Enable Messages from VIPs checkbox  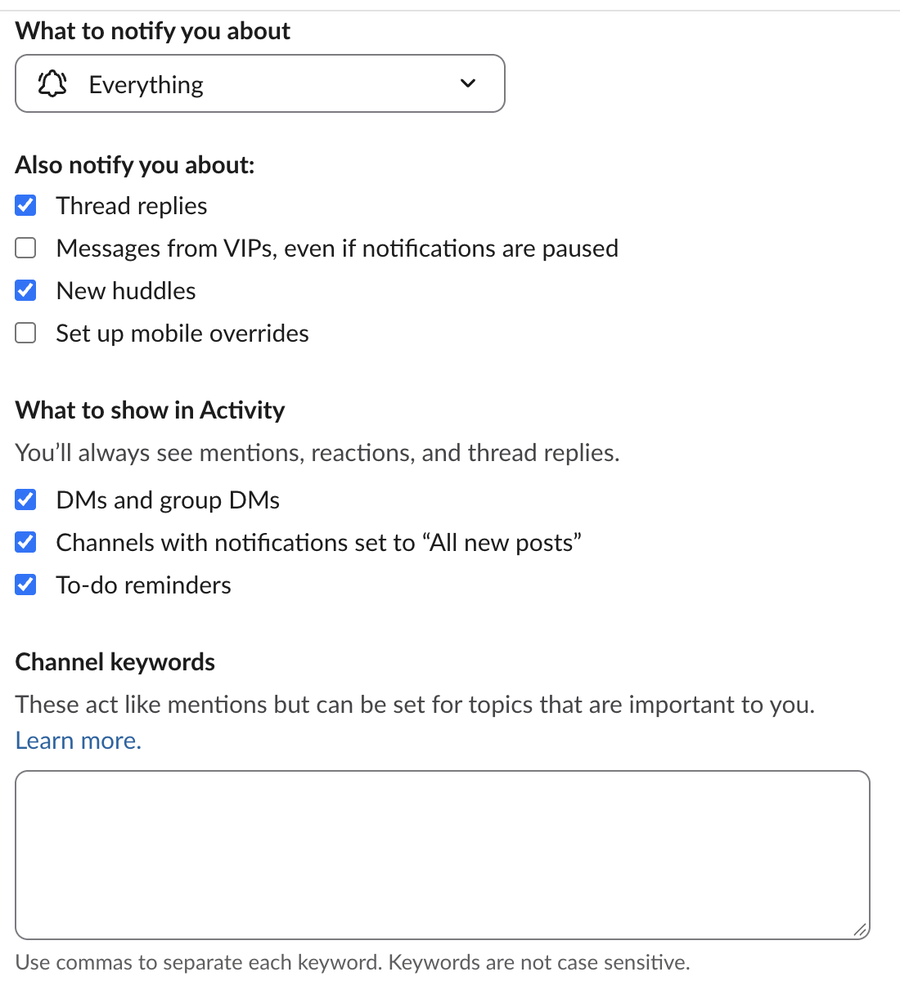(x=26, y=248)
